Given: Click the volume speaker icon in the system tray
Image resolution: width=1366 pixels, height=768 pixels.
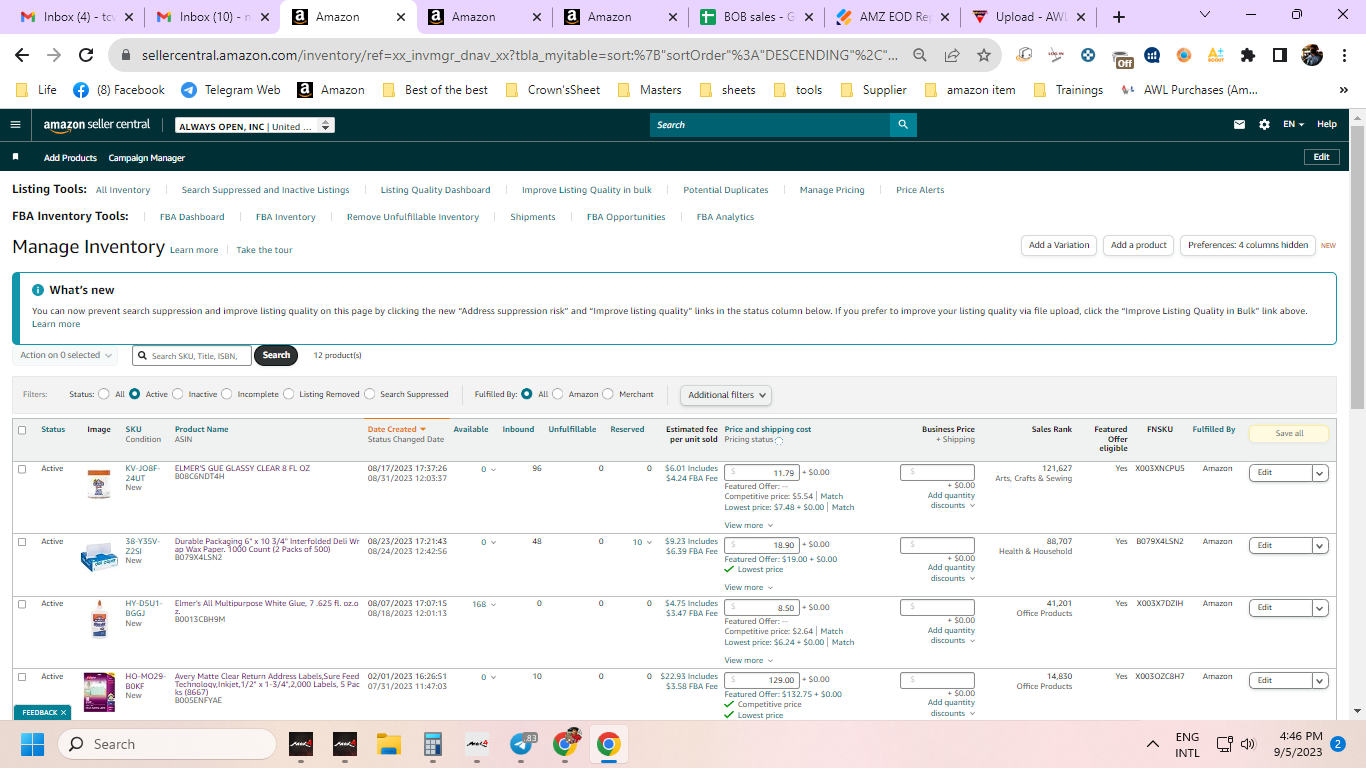Looking at the screenshot, I should click(x=1247, y=744).
